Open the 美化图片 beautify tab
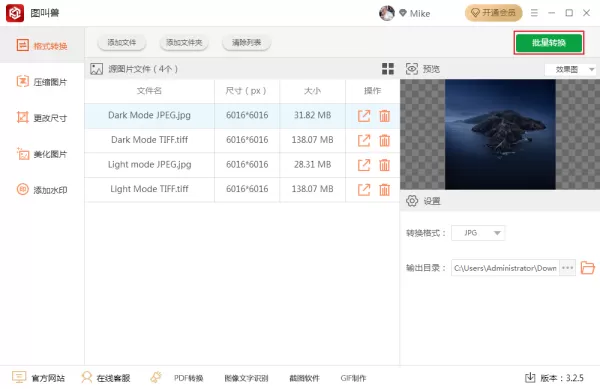Screen dimensions: 600x389 (42, 154)
